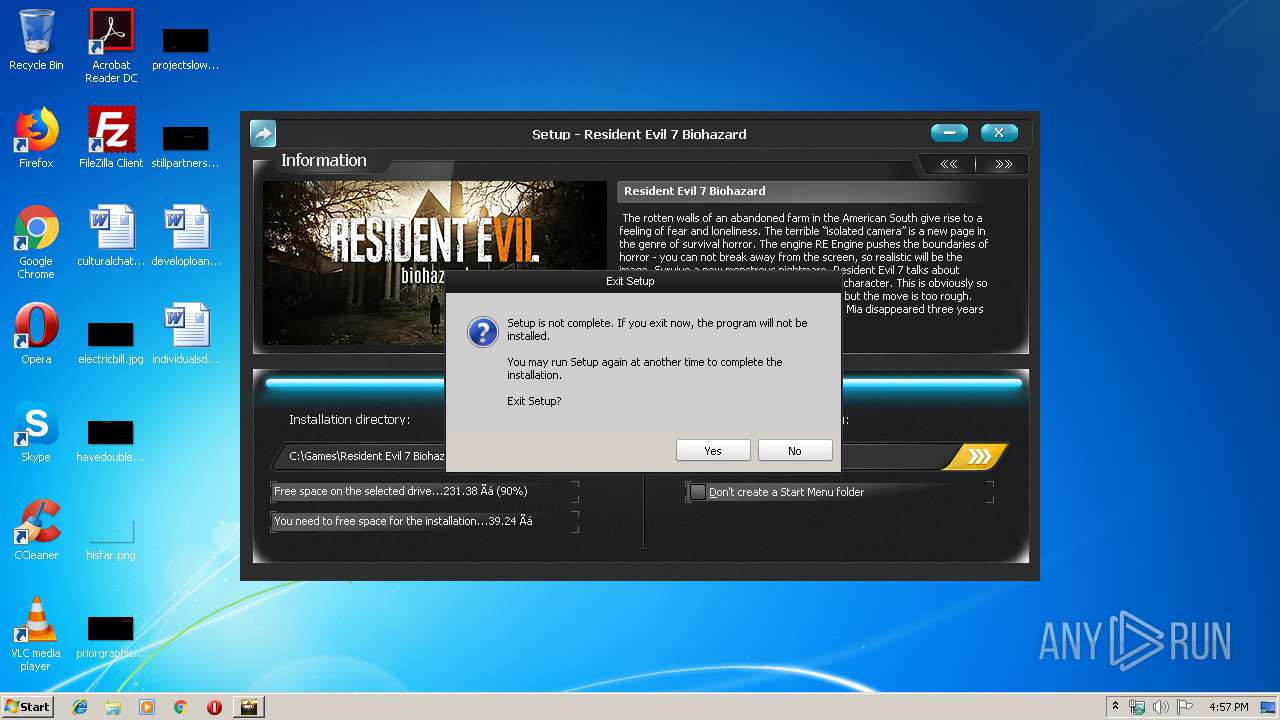Click the 'Information' page heading
Viewport: 1280px width, 720px height.
point(324,160)
